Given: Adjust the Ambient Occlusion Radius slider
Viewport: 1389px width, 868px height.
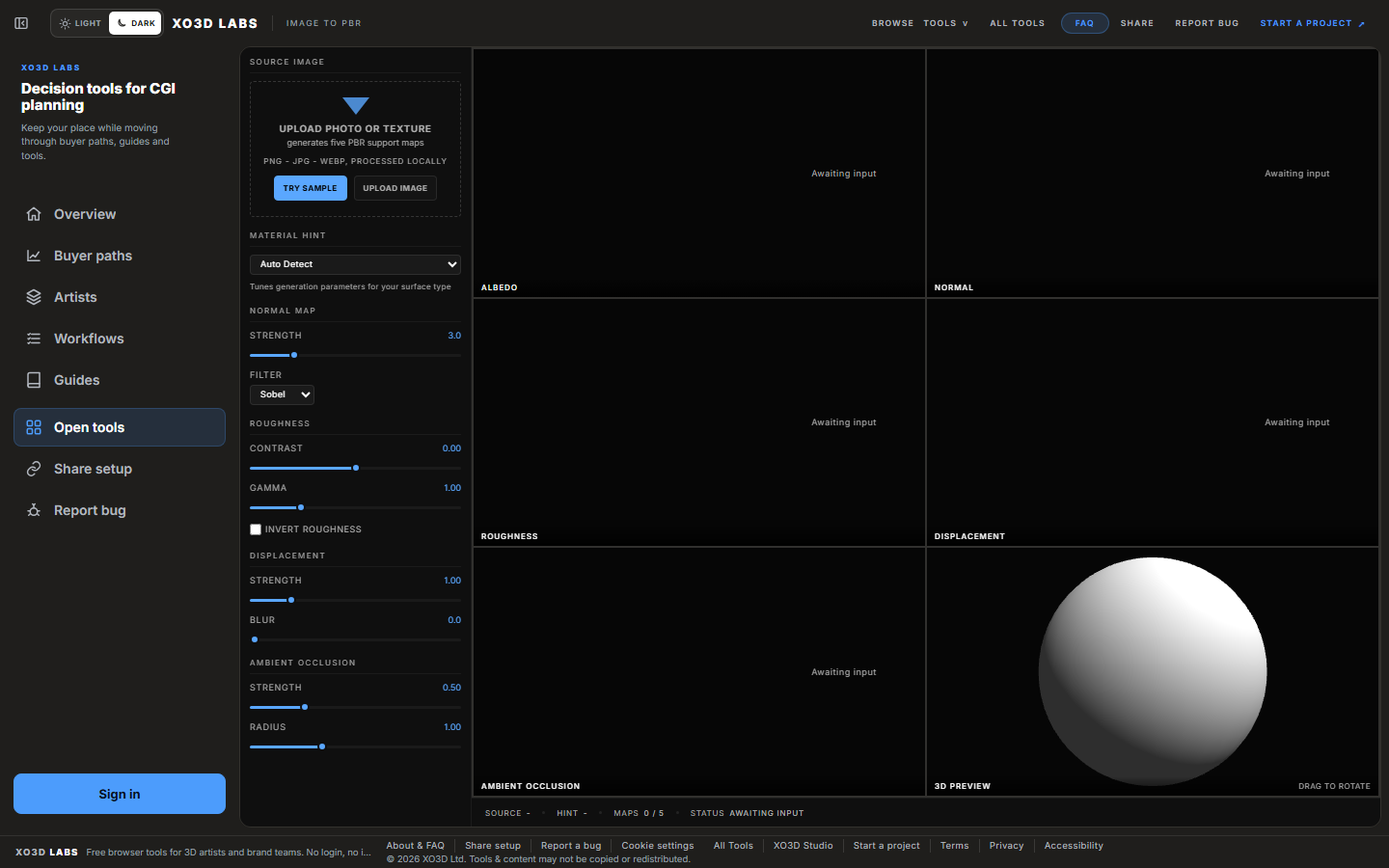Looking at the screenshot, I should (x=355, y=746).
